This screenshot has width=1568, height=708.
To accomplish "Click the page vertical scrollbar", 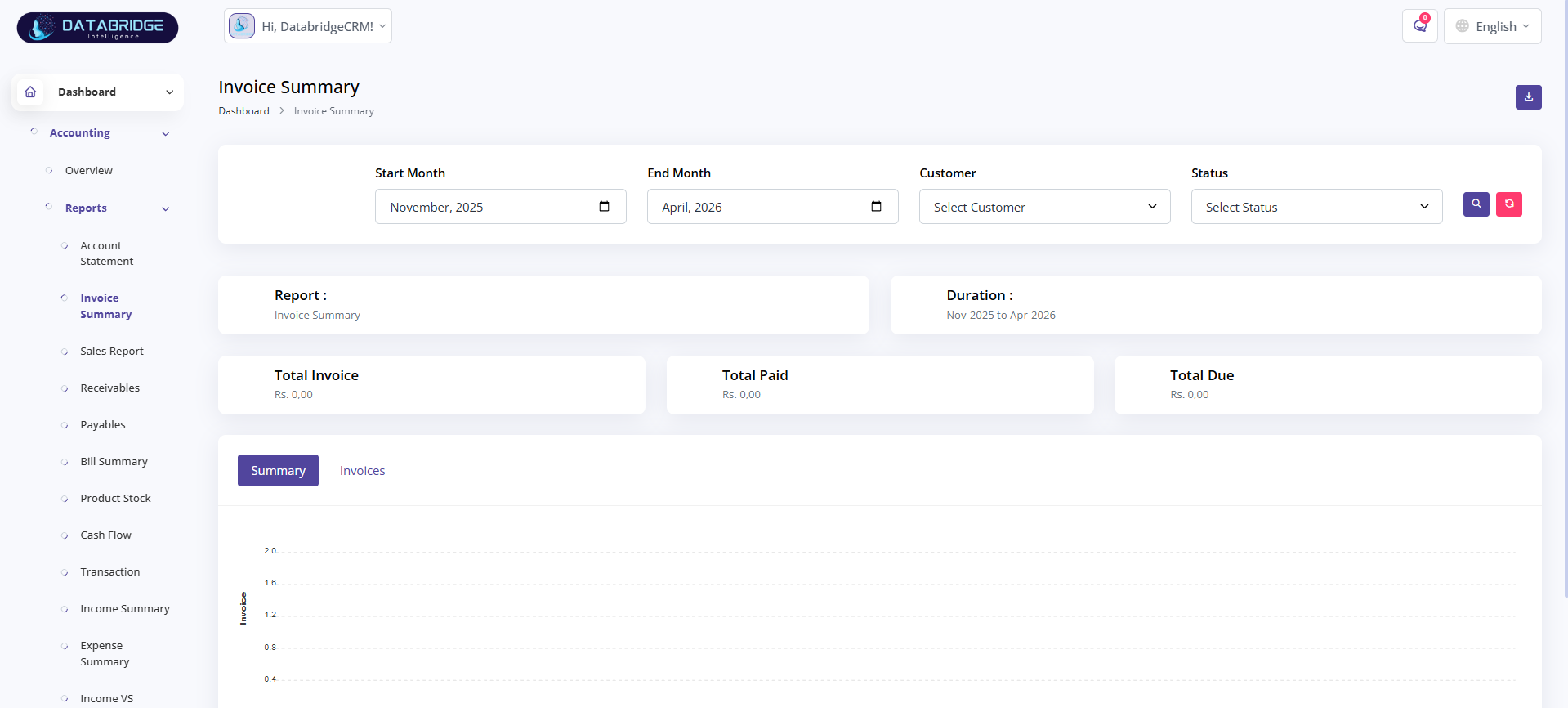I will tap(1565, 298).
